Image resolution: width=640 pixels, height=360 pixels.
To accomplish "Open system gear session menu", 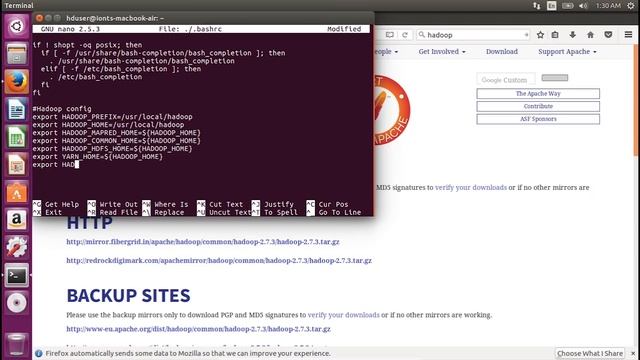I will coord(631,5).
